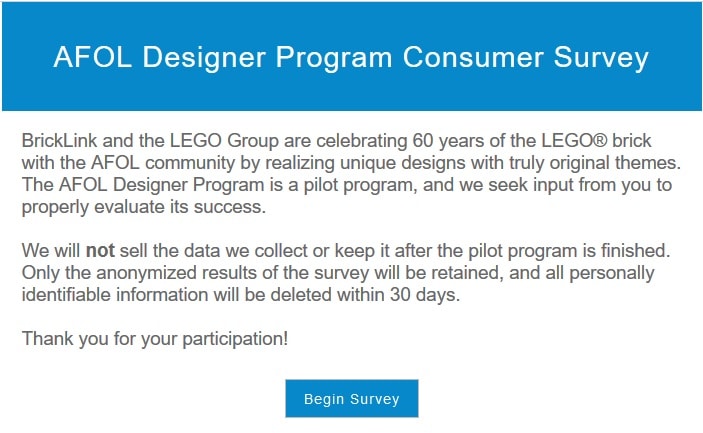Click the word BrickLink in the first paragraph
This screenshot has width=703, height=433.
[59, 141]
